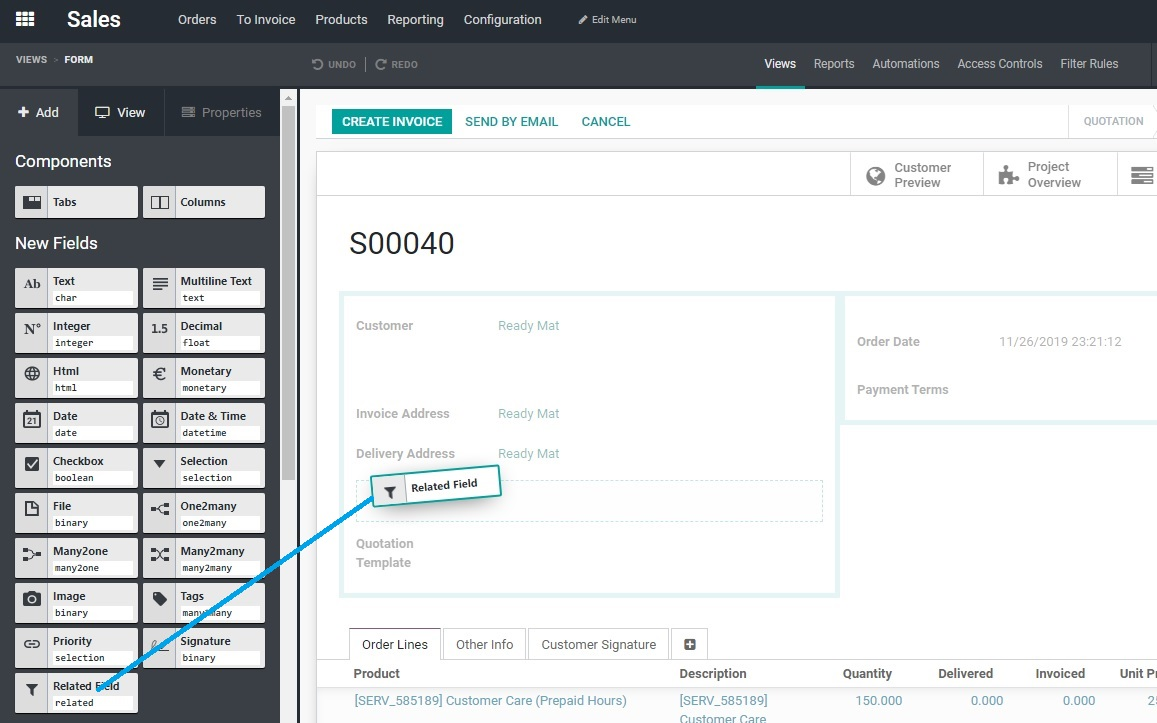Click the Create Invoice button
The height and width of the screenshot is (723, 1157).
[x=392, y=122]
